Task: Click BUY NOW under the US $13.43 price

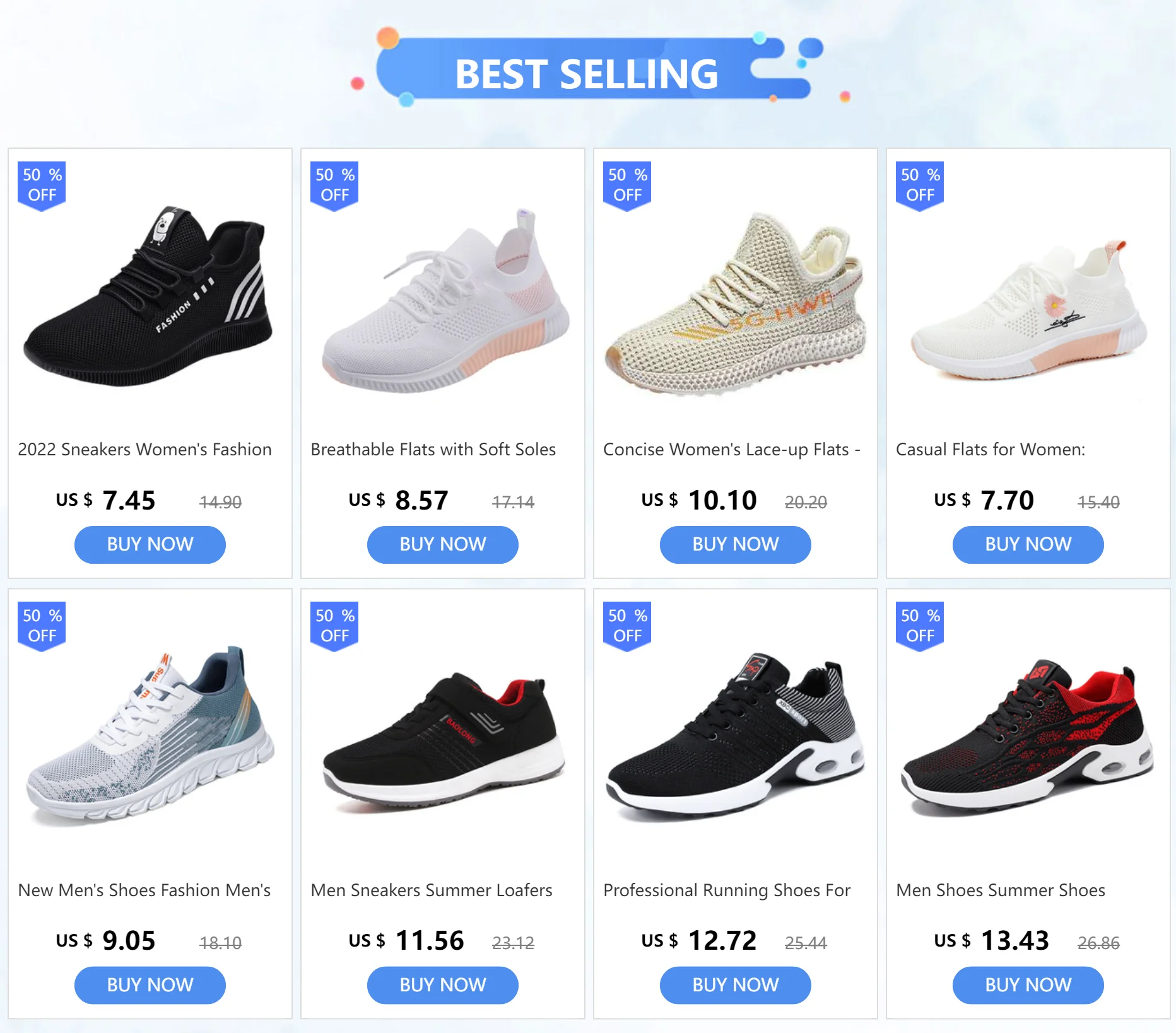Action: 1028,985
